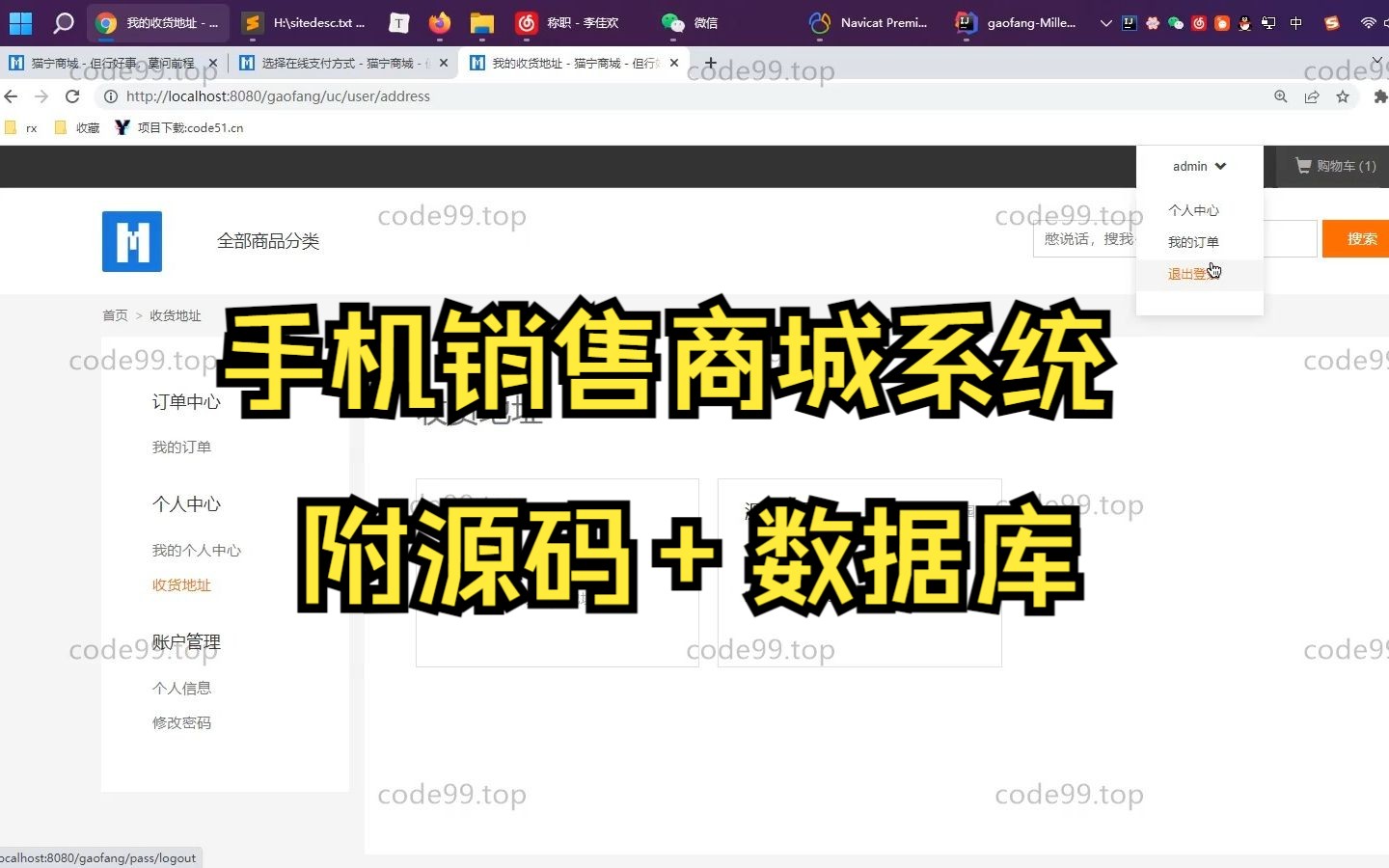Switch to the 选择在线支付方式 tab
Viewport: 1389px width, 868px height.
(338, 63)
